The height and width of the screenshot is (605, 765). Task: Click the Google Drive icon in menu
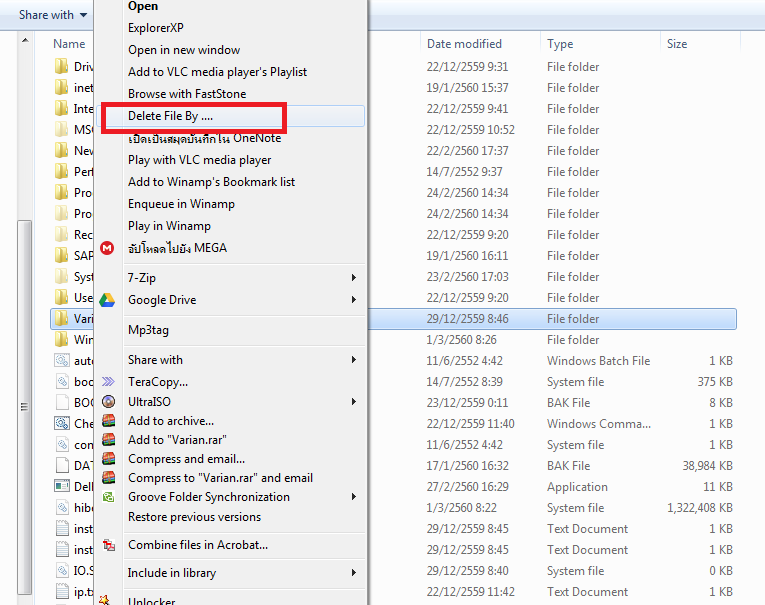coord(107,300)
